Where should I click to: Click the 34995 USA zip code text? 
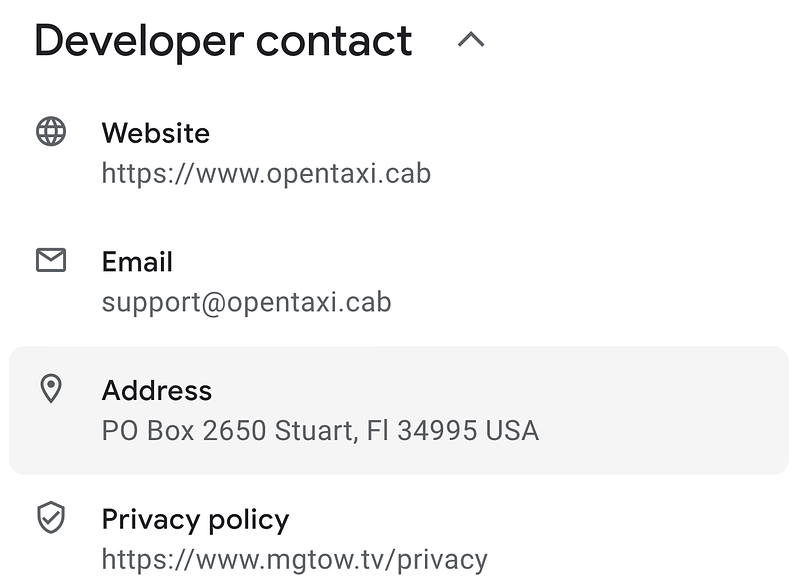point(468,430)
